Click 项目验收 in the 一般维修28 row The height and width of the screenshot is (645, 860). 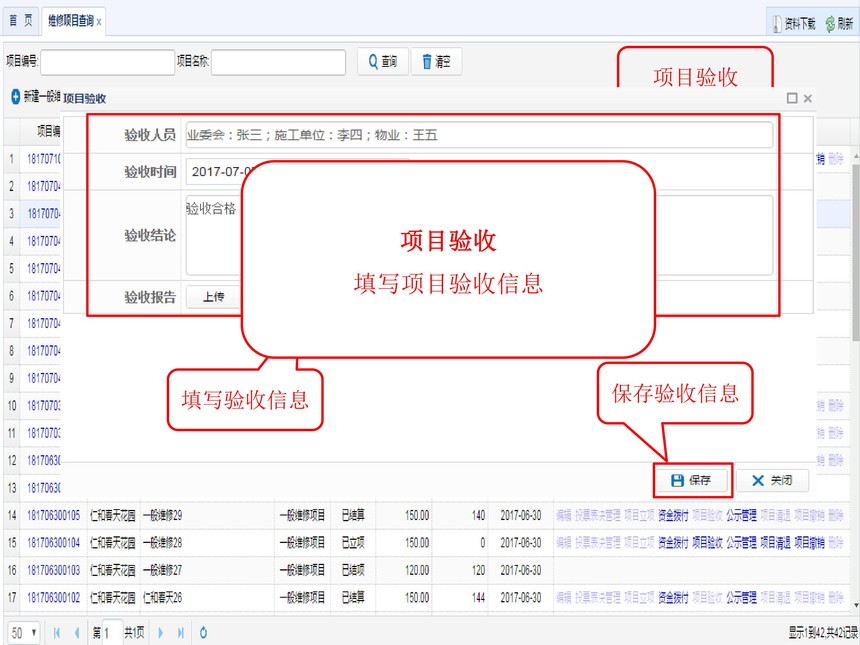tap(707, 543)
